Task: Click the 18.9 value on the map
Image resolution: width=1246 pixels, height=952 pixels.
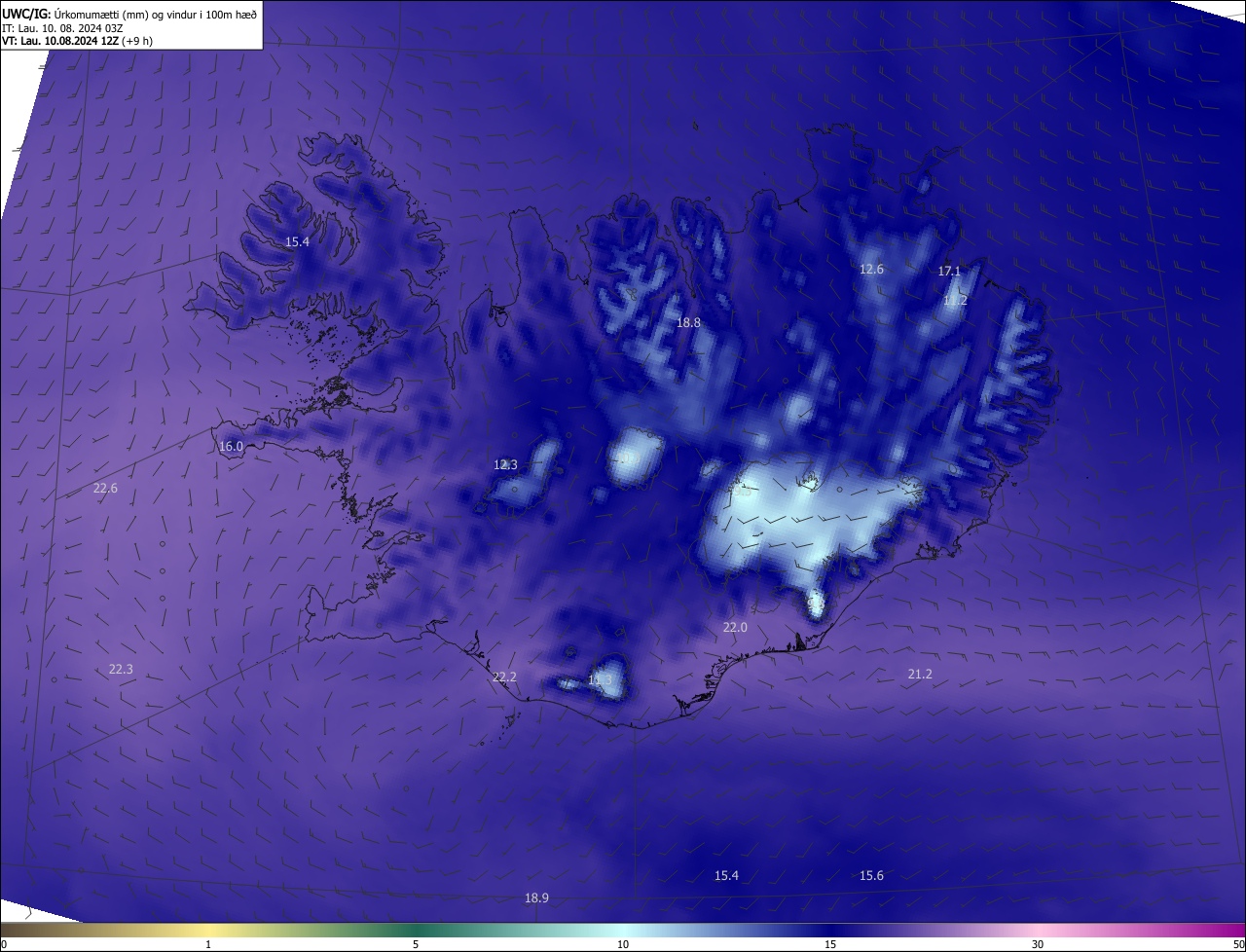Action: pos(536,897)
